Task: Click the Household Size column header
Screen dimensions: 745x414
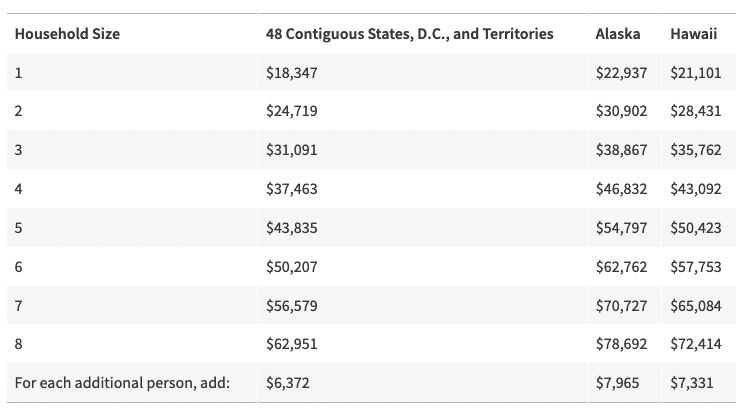Action: pyautogui.click(x=67, y=34)
